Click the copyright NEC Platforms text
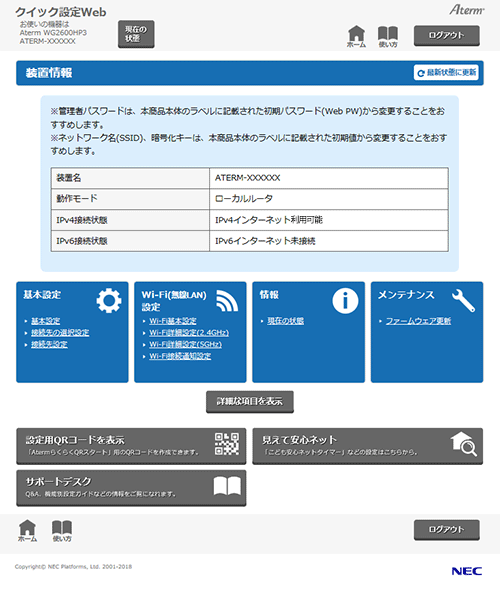 [73, 567]
